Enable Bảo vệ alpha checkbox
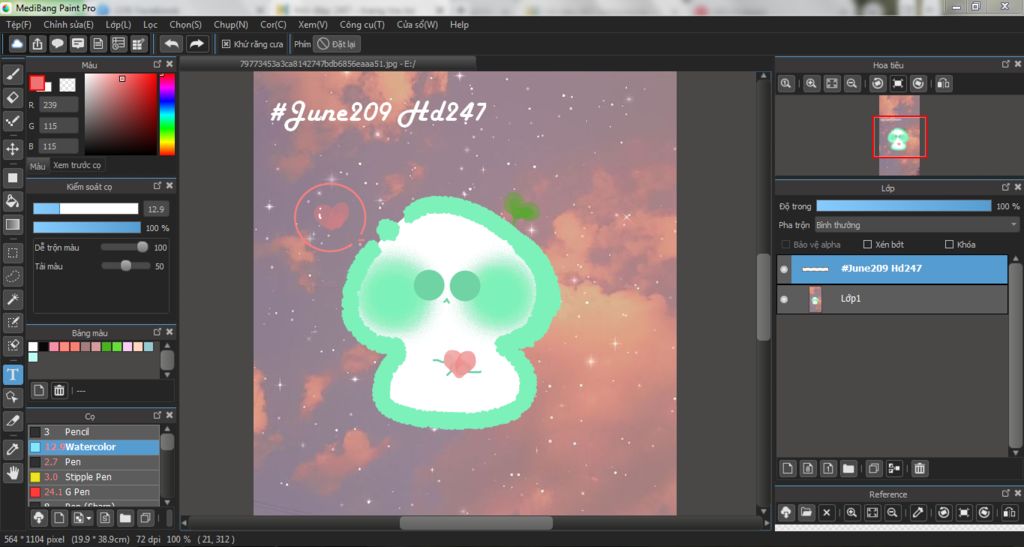Image resolution: width=1024 pixels, height=547 pixels. click(786, 244)
